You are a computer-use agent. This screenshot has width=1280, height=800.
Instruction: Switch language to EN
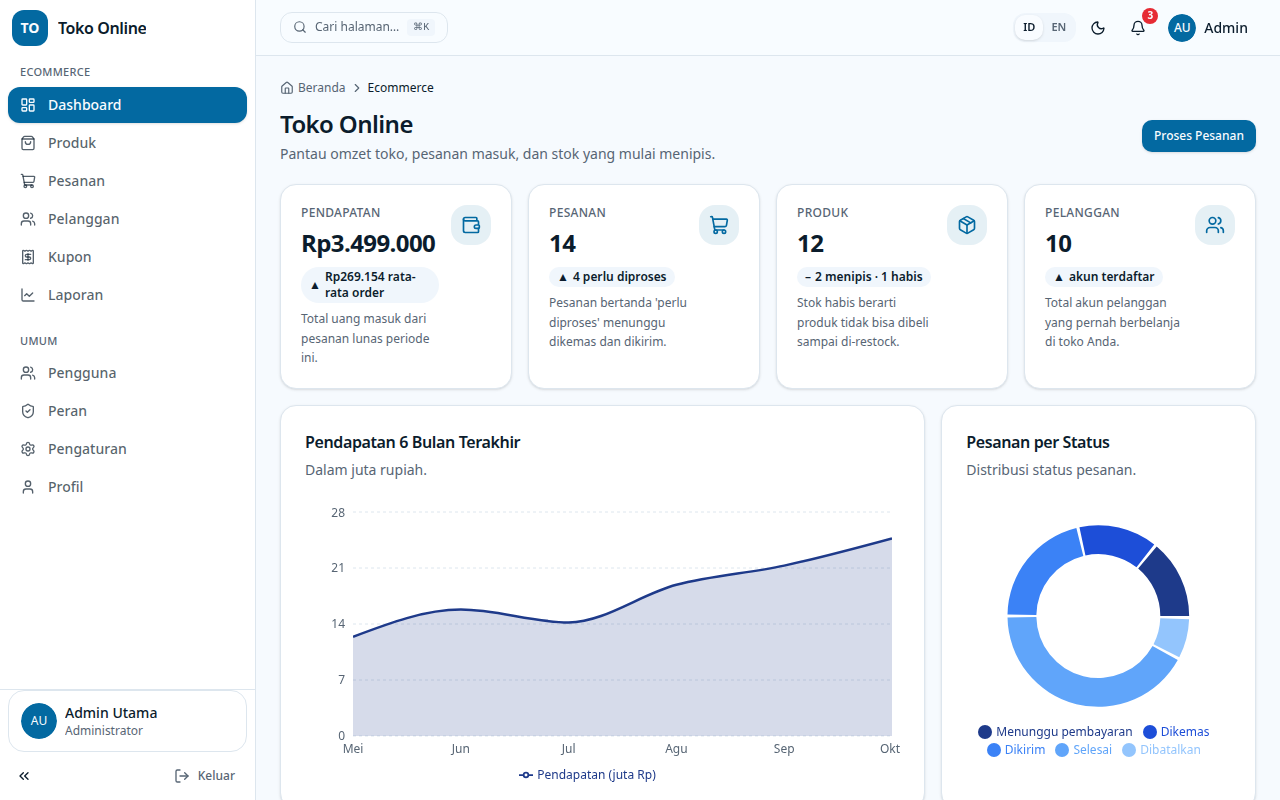point(1059,28)
